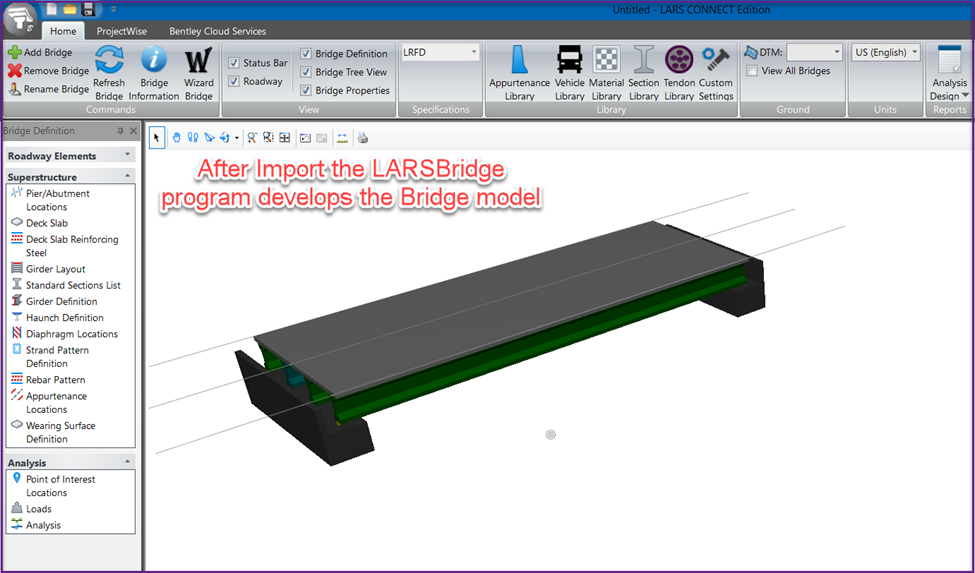Click the Print icon in viewer toolbar
975x573 pixels.
363,138
